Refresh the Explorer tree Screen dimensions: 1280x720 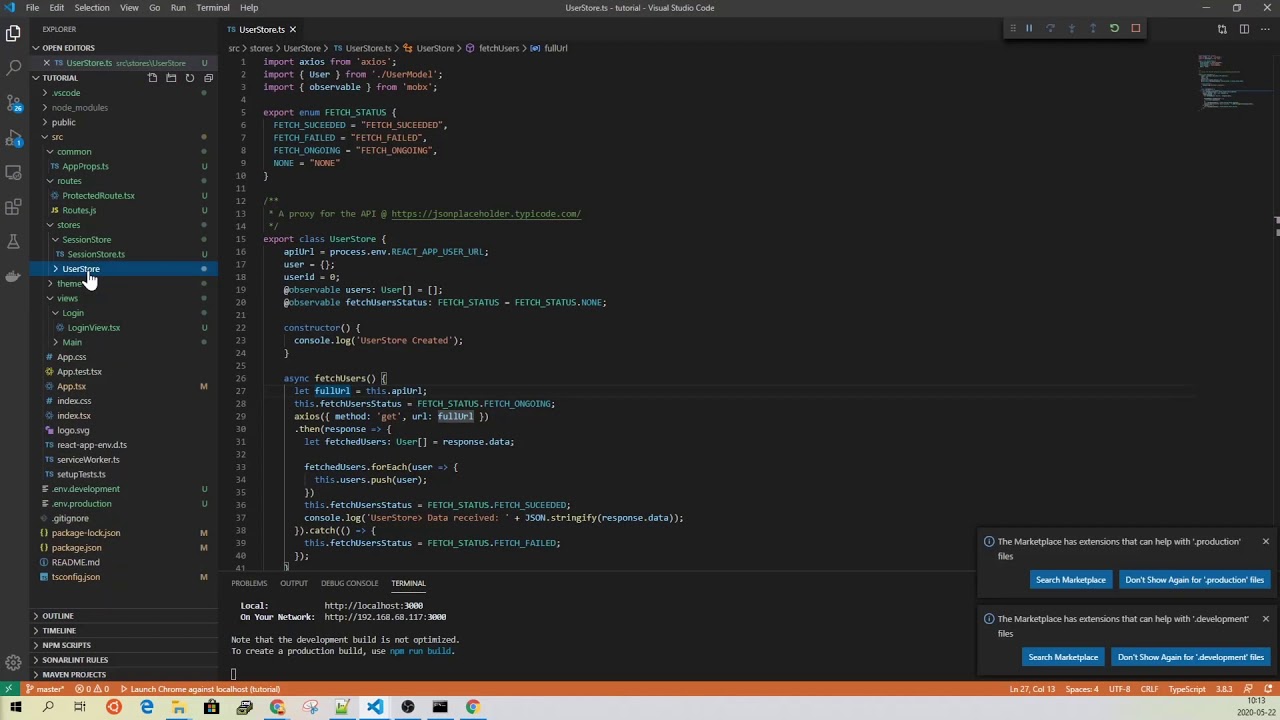point(189,78)
